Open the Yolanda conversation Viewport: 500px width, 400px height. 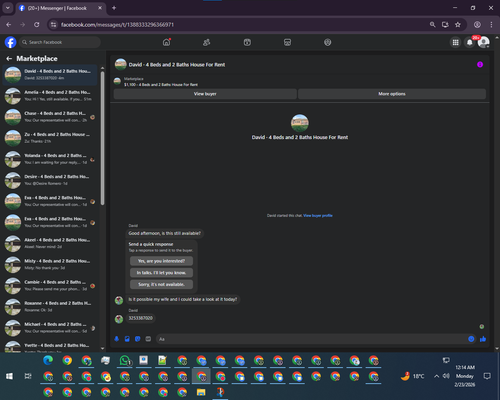[50, 159]
